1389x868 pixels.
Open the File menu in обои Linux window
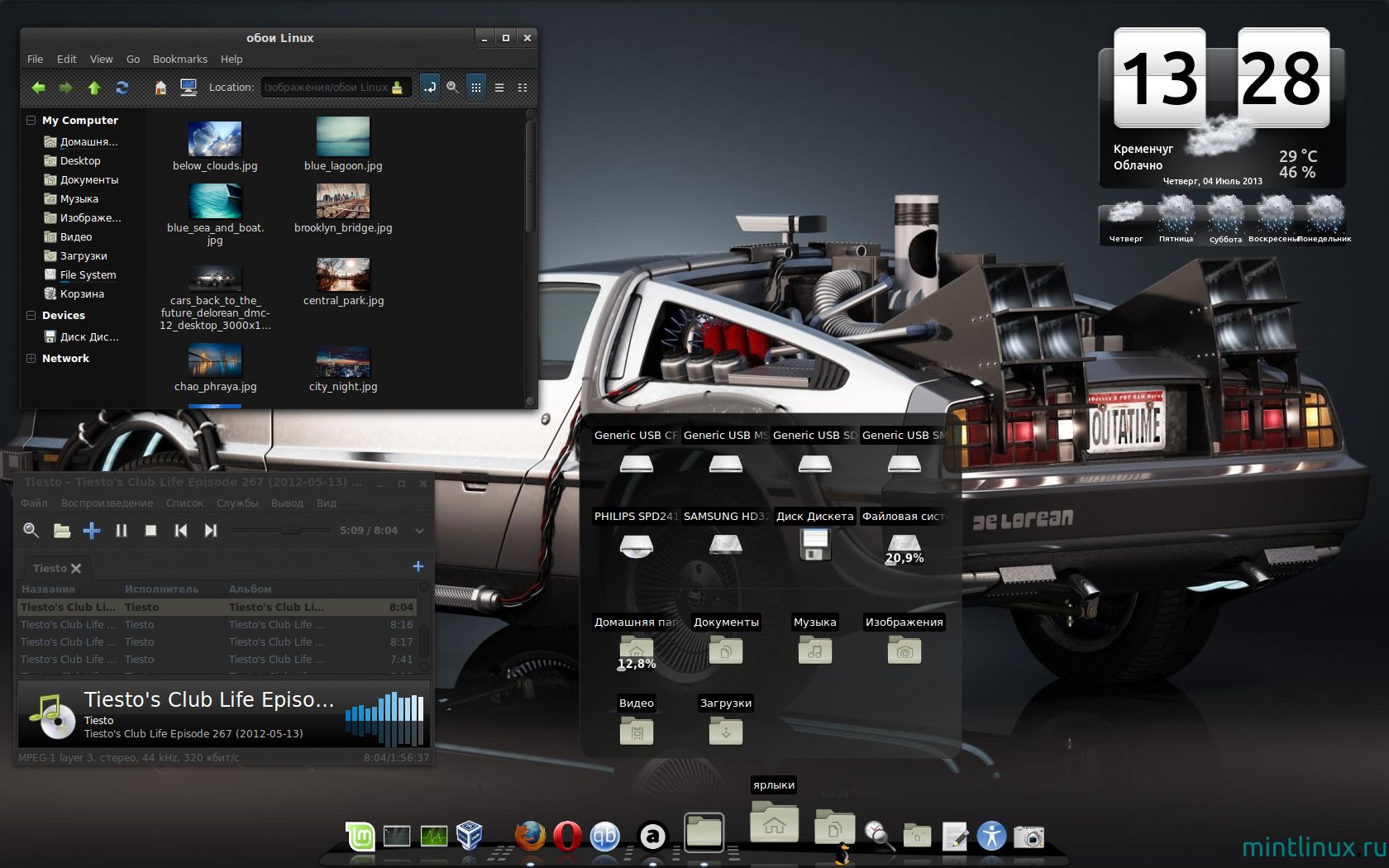coord(36,60)
